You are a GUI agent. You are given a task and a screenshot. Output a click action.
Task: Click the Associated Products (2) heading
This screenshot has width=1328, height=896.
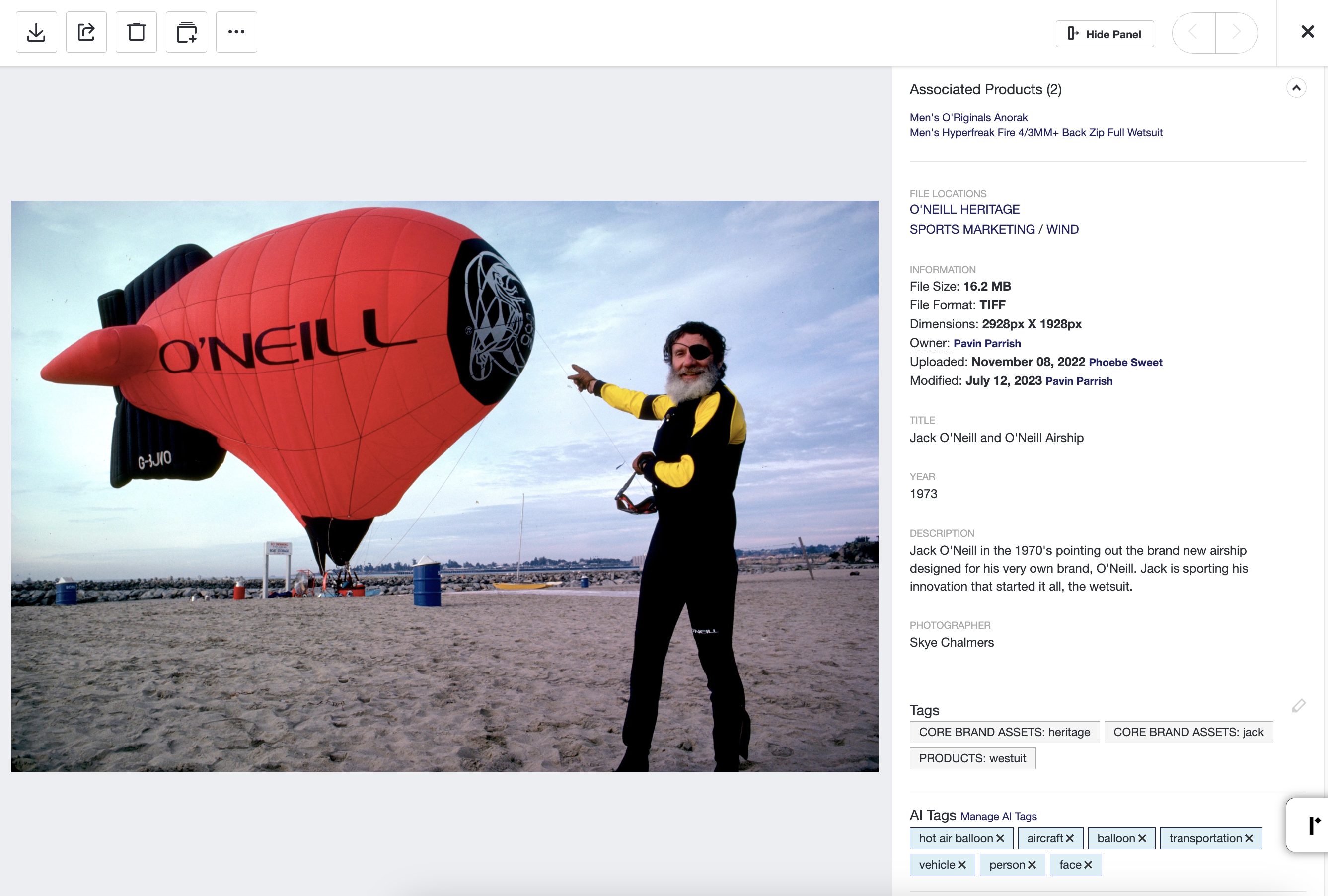click(x=986, y=89)
